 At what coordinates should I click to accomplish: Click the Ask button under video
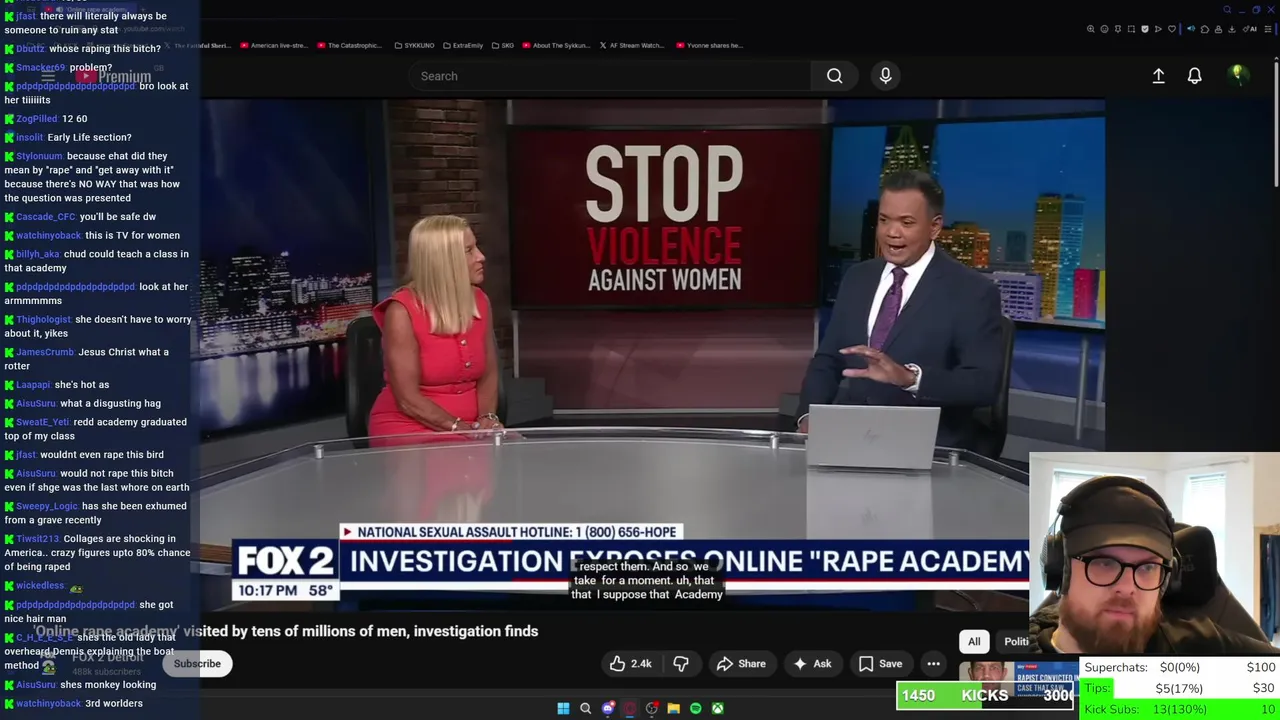tap(812, 664)
